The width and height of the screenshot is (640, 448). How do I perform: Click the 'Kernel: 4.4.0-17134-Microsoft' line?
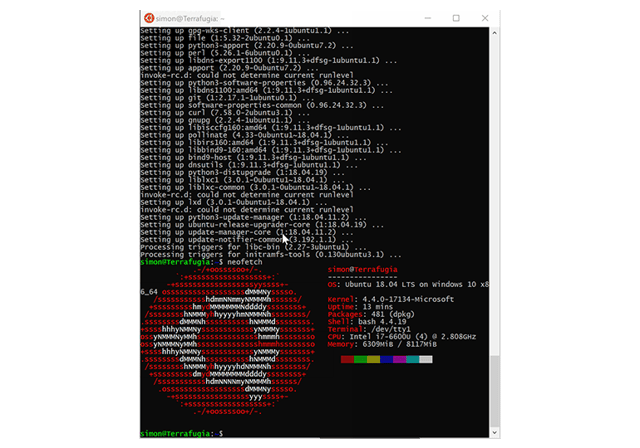(390, 299)
